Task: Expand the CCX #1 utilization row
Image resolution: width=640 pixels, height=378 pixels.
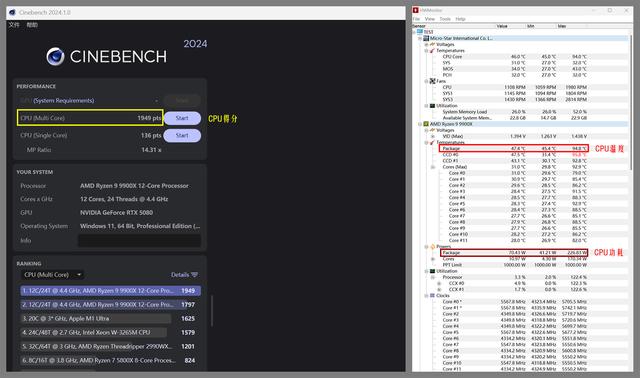Action: (x=439, y=289)
